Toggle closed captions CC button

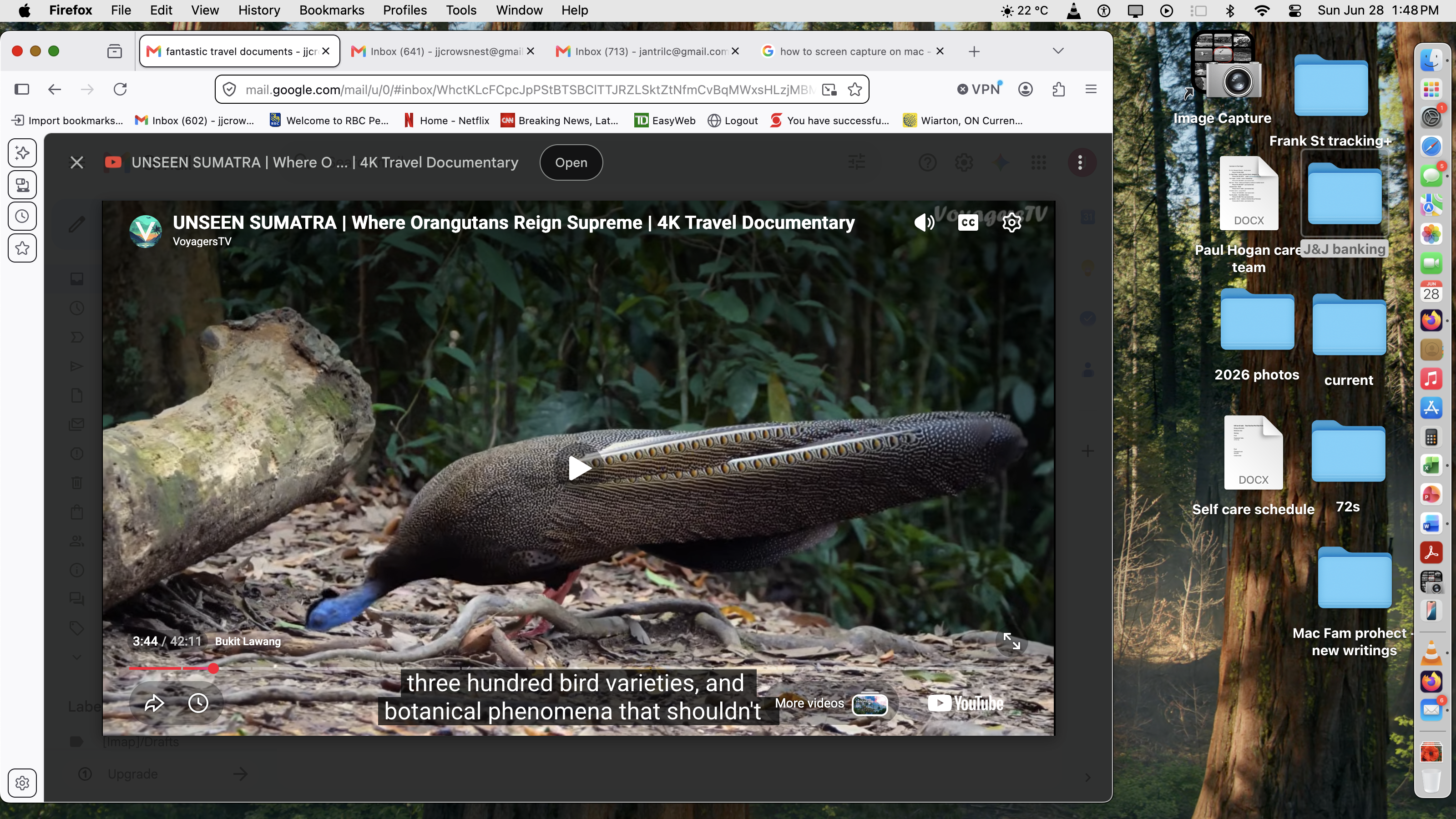pos(968,222)
